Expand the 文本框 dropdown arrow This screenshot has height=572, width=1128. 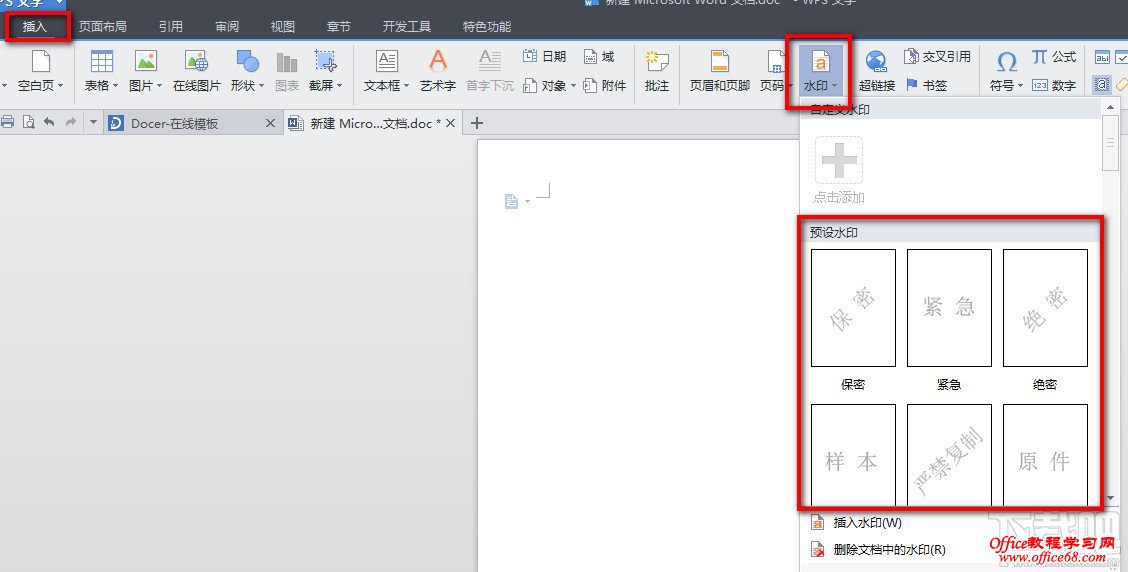pos(406,86)
